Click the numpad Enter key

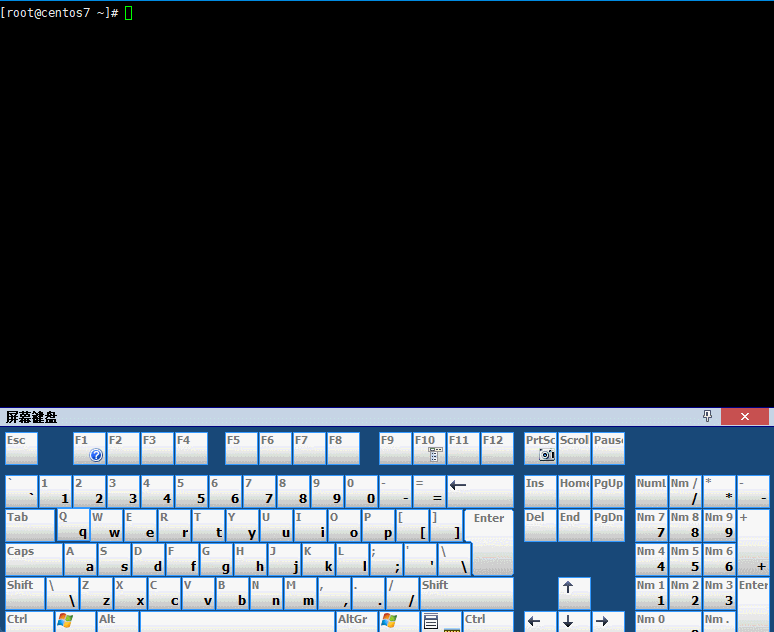pyautogui.click(x=753, y=605)
